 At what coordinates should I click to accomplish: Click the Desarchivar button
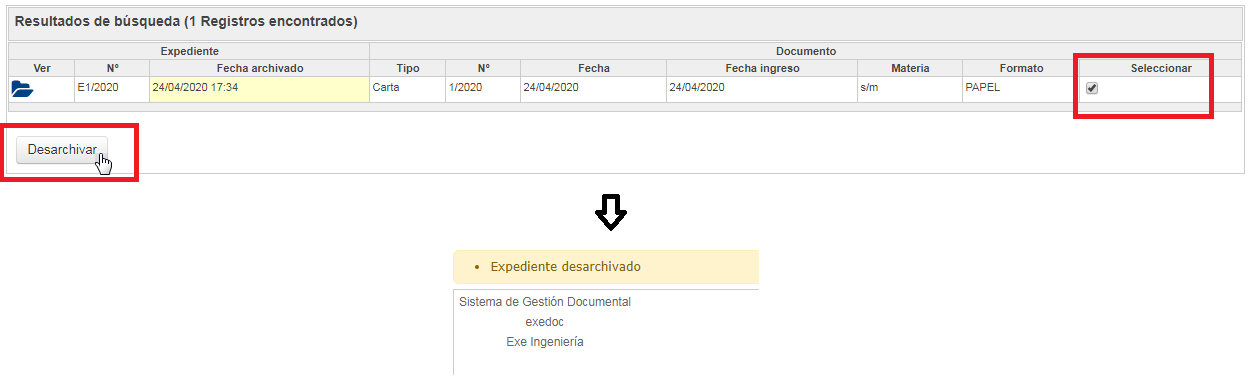[62, 150]
